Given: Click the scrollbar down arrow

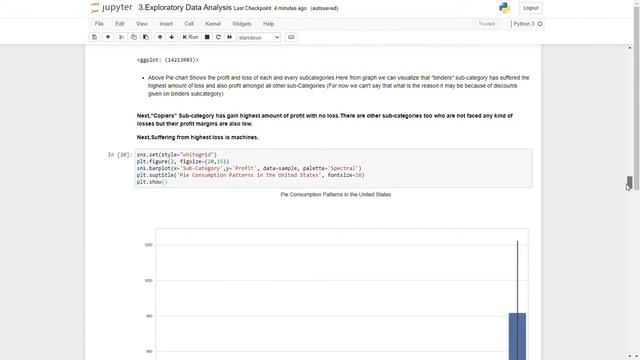Looking at the screenshot, I should coord(630,356).
